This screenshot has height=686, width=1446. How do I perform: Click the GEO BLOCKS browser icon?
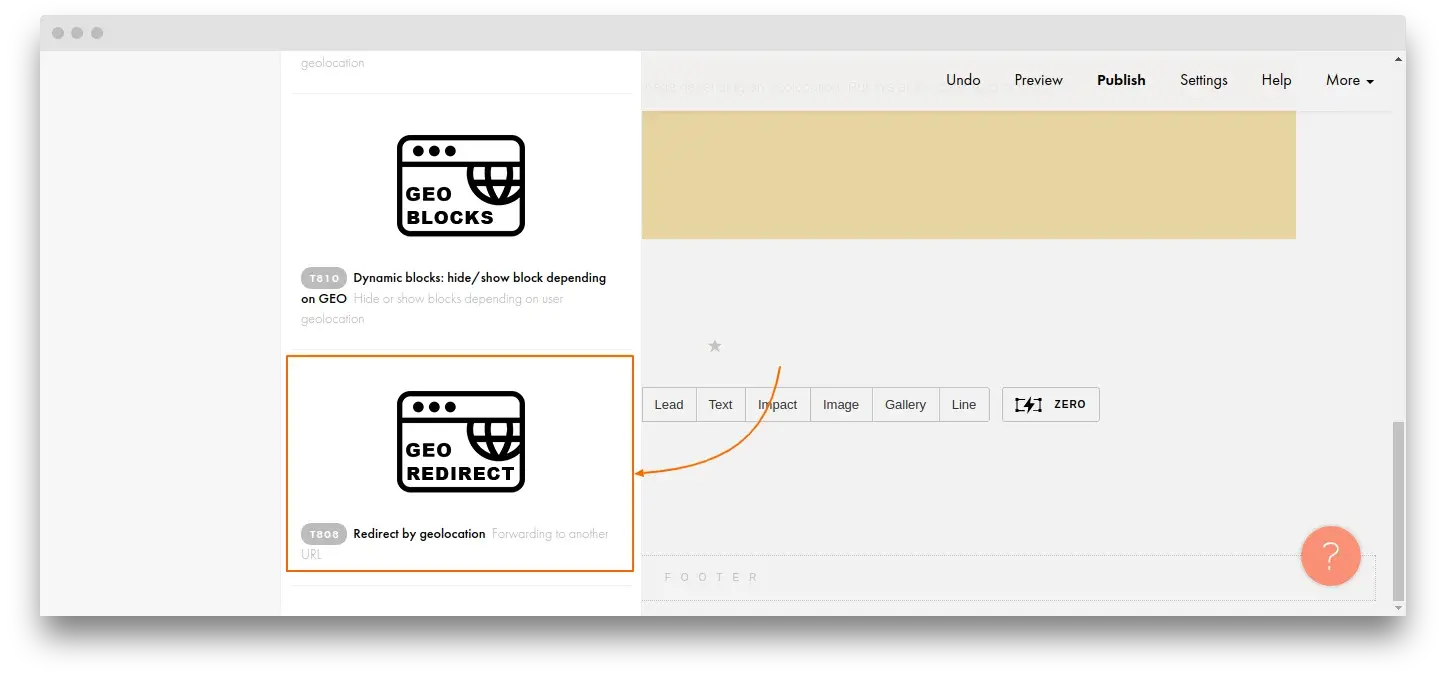coord(461,186)
